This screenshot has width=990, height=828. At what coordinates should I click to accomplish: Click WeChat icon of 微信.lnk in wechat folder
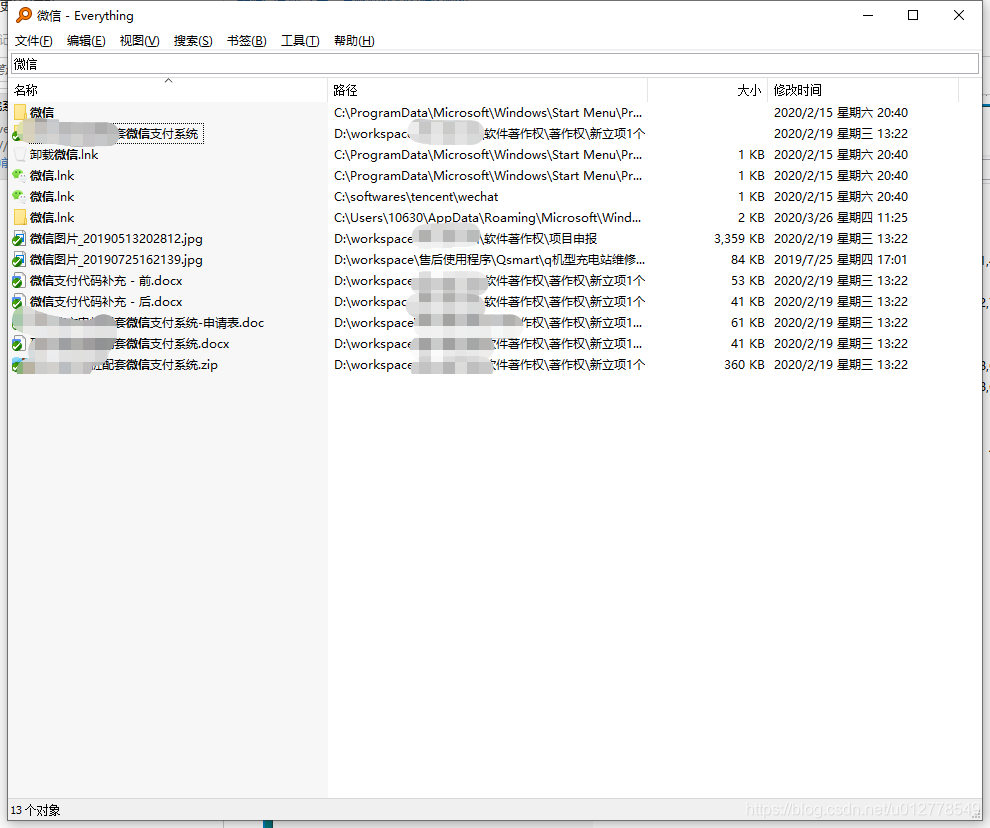20,196
